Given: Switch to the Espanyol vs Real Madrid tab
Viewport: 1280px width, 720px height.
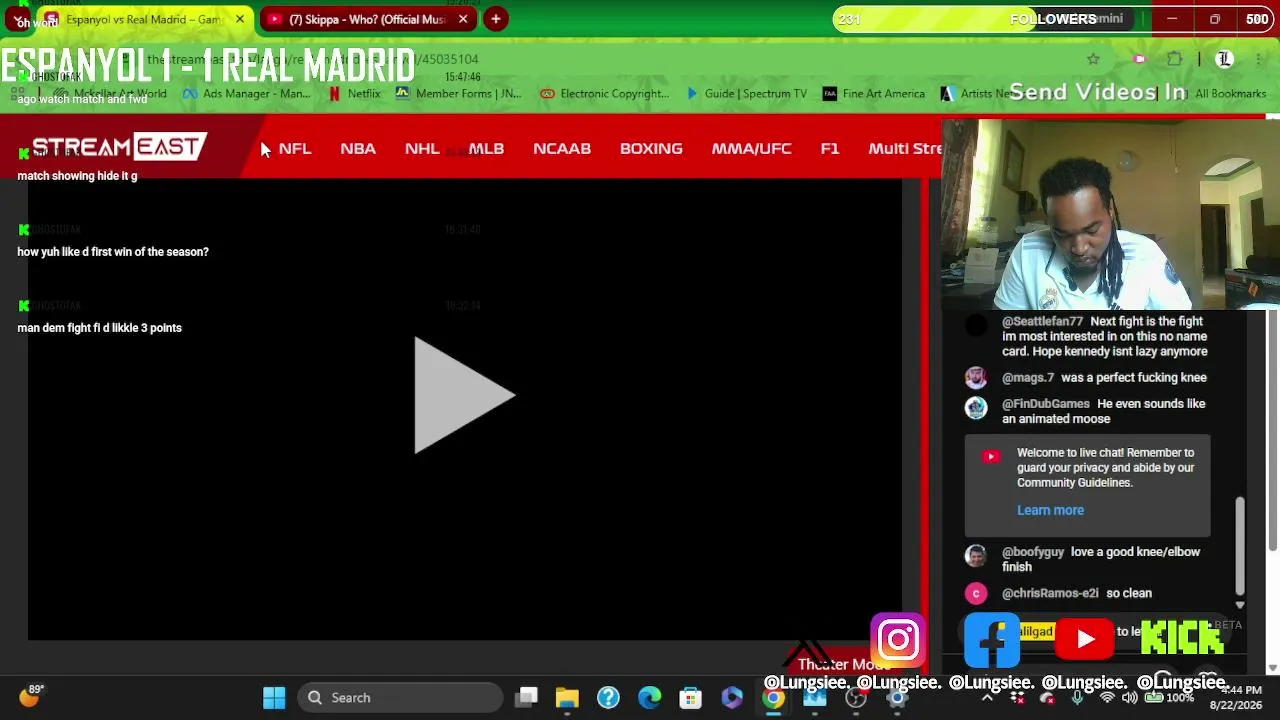Looking at the screenshot, I should [x=145, y=19].
